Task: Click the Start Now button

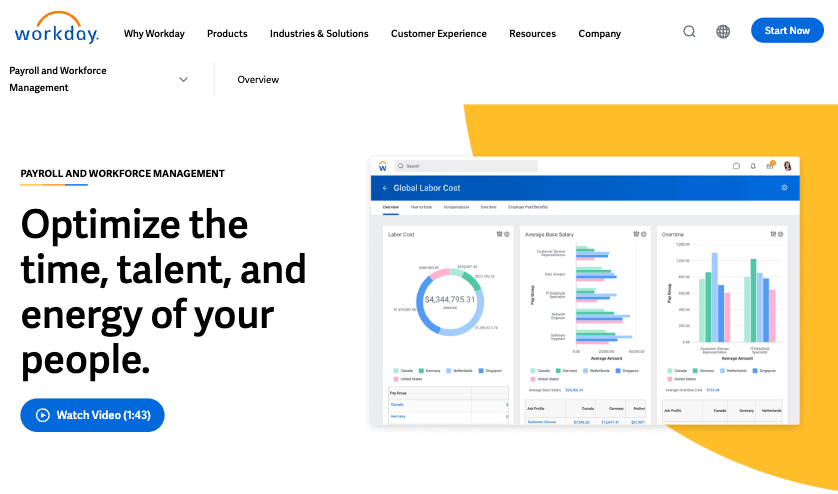Action: click(x=787, y=30)
